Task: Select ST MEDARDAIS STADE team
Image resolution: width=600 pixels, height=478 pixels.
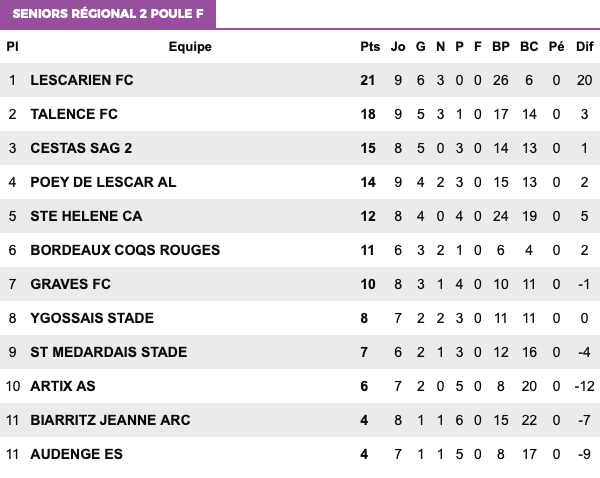Action: click(109, 352)
